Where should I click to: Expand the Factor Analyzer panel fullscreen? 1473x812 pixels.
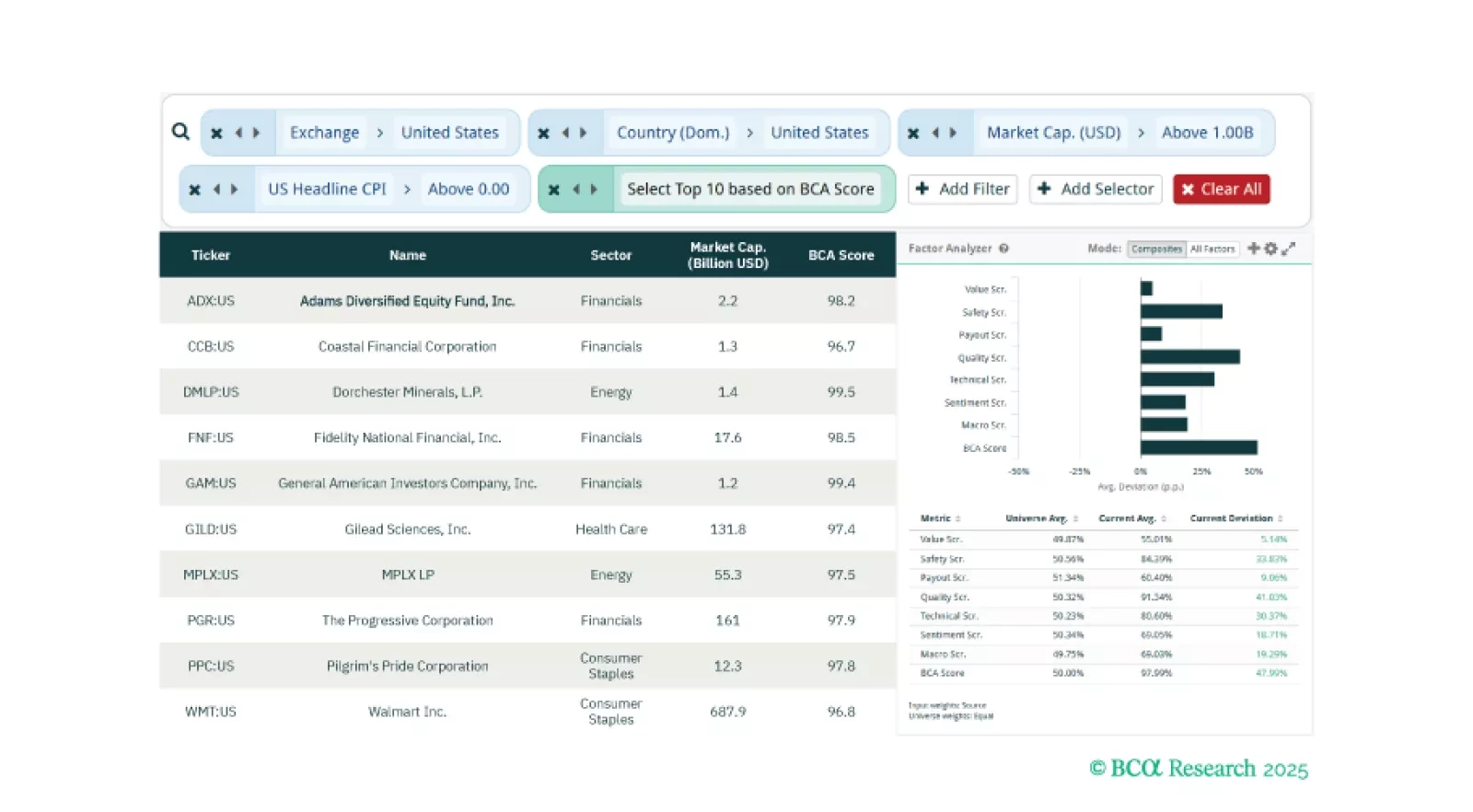pos(1289,249)
